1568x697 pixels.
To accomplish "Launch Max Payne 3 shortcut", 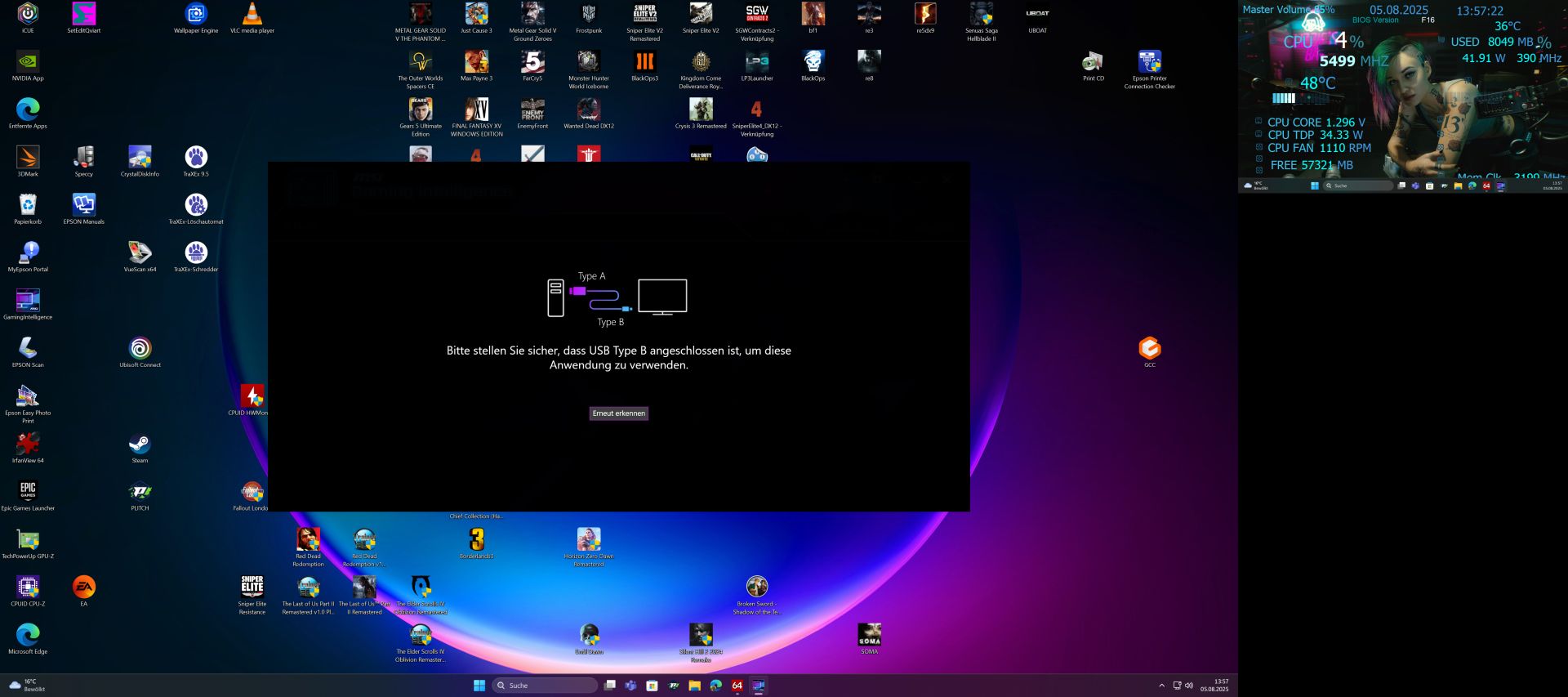I will (477, 66).
